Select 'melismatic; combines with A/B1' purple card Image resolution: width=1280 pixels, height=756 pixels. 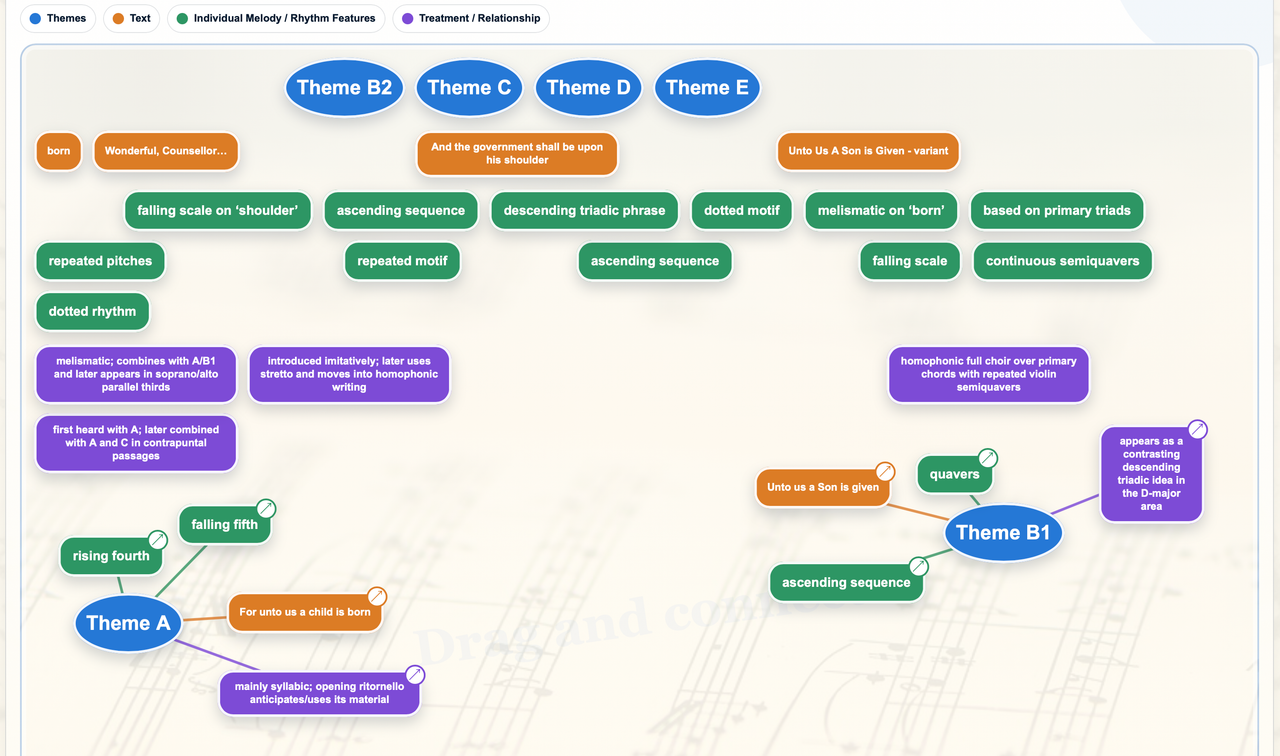pyautogui.click(x=136, y=374)
